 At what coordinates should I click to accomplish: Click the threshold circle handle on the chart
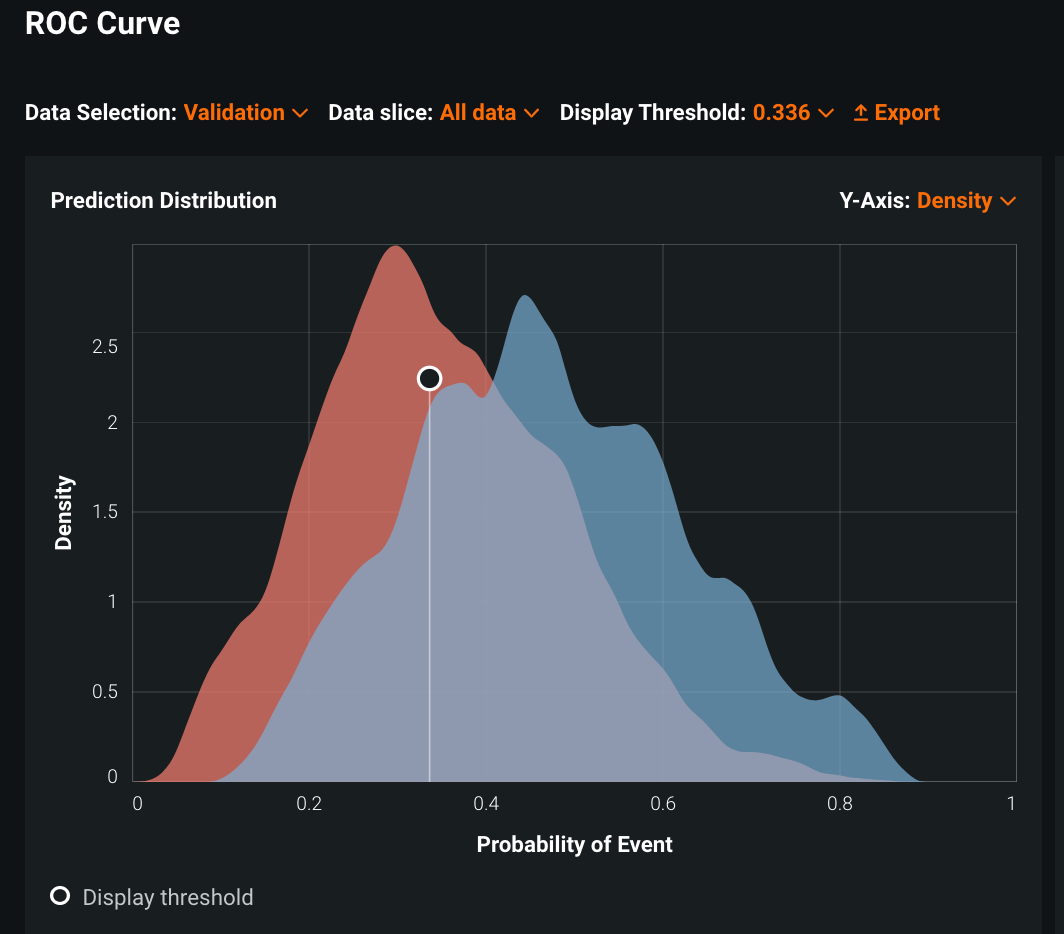tap(429, 378)
